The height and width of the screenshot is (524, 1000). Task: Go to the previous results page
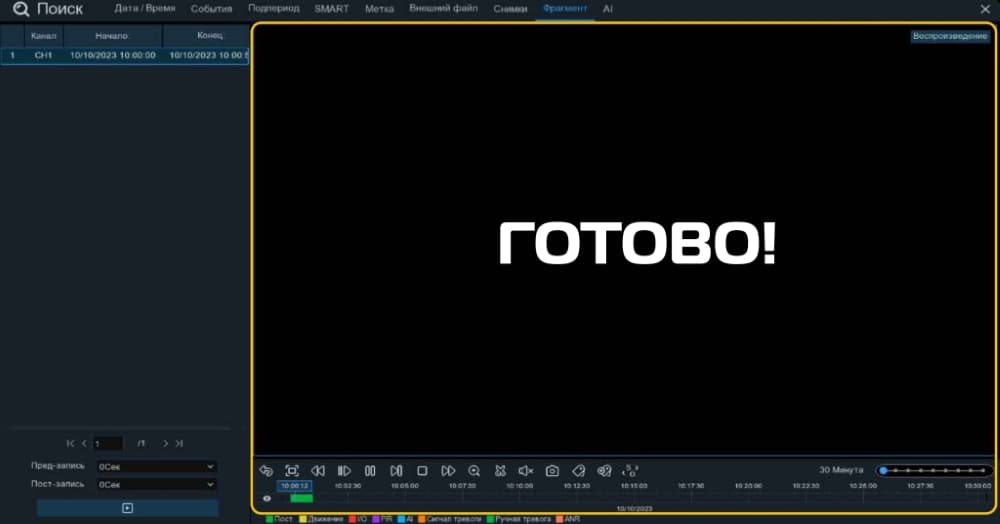84,443
